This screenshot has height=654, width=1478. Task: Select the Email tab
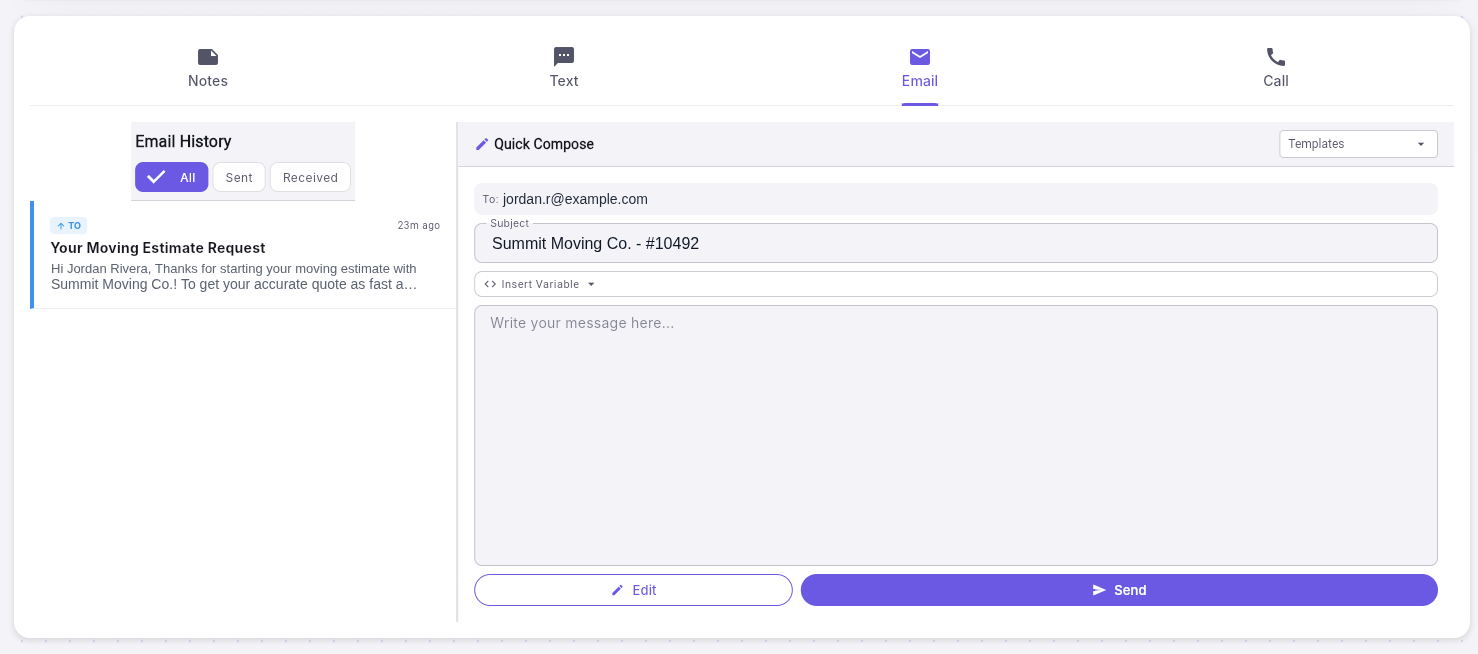pos(920,68)
